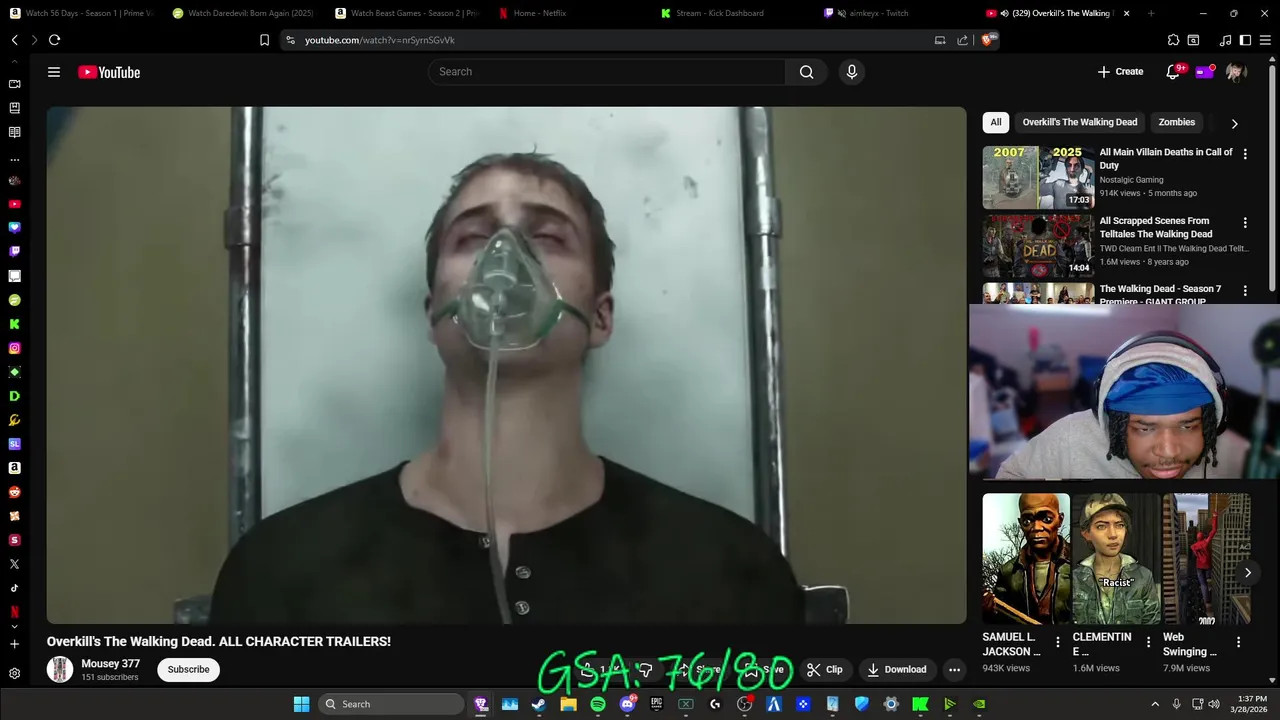This screenshot has width=1280, height=720.
Task: Open options for Web Swinging short
Action: tap(1238, 642)
